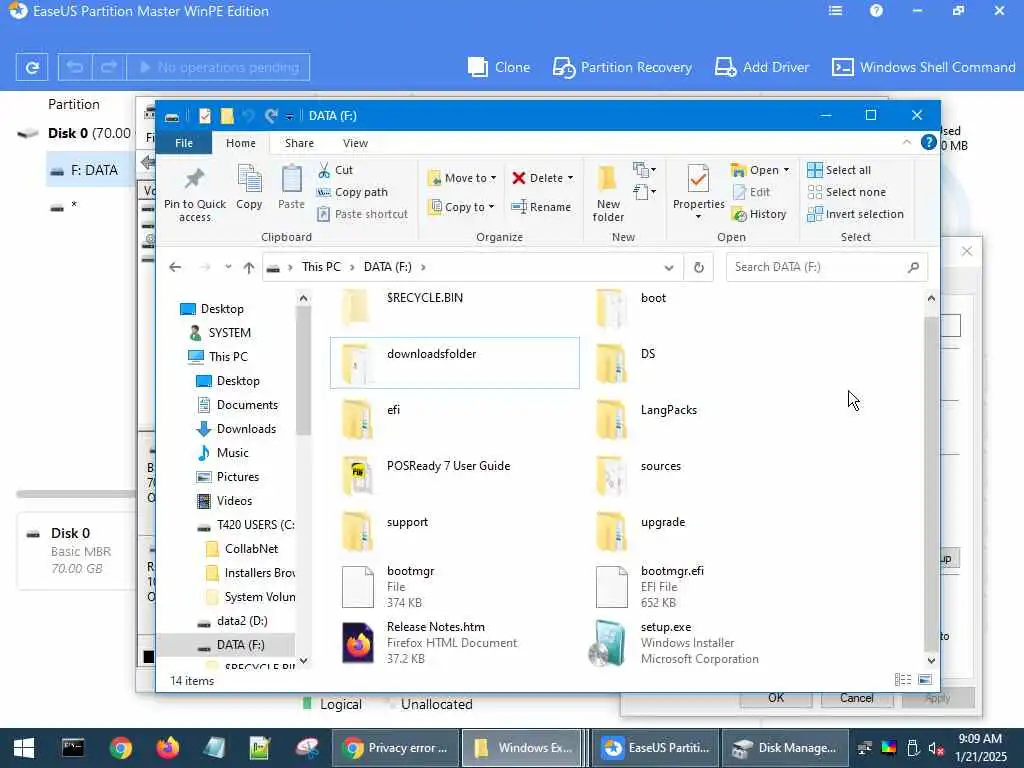Refresh the DATA (F:) folder view
Image resolution: width=1024 pixels, height=768 pixels.
pos(699,267)
